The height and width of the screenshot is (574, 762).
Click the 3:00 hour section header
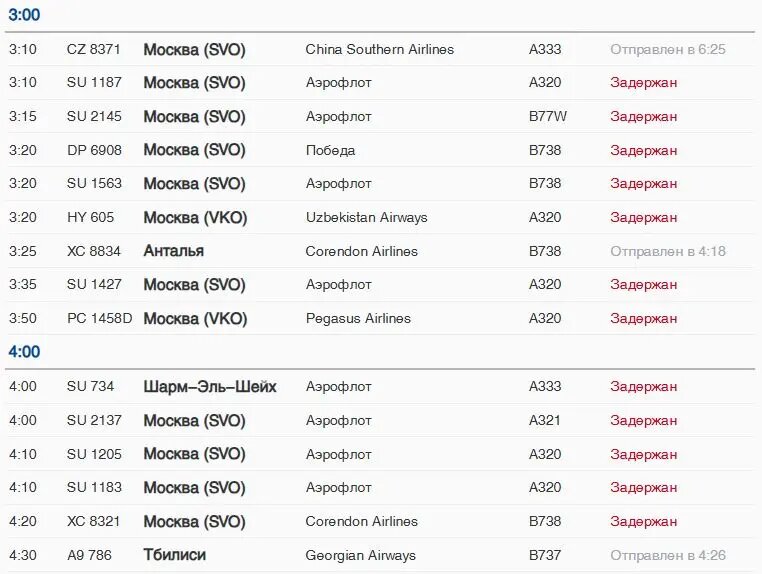24,15
